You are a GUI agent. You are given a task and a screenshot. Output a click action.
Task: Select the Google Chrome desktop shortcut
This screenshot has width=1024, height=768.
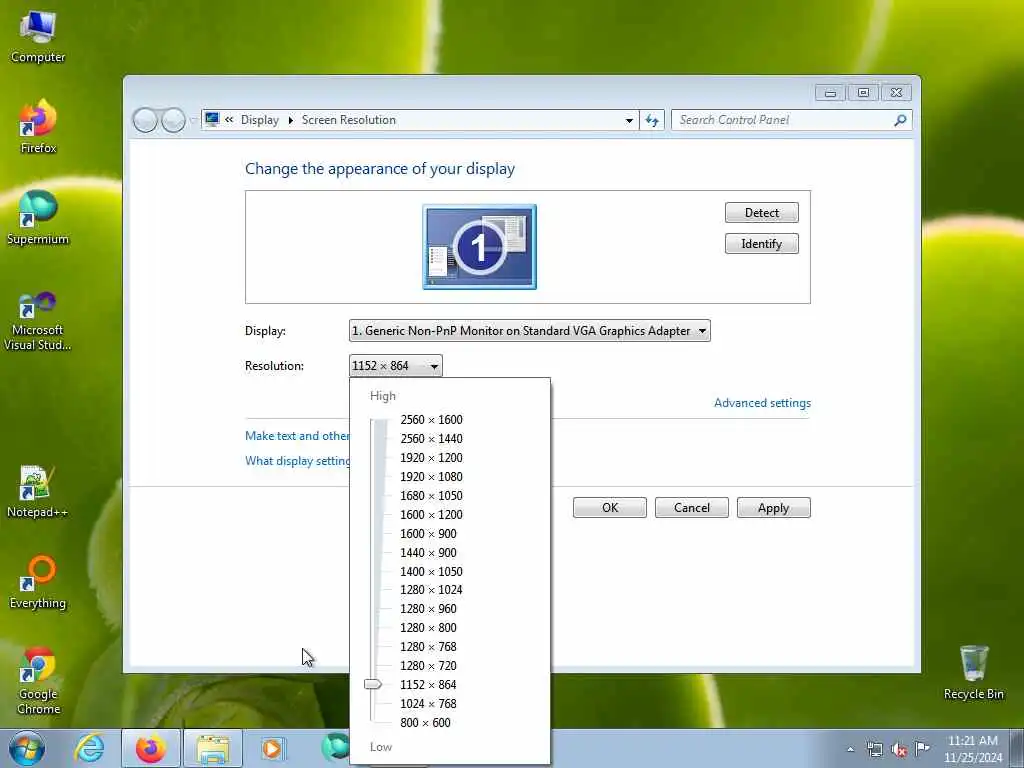(38, 680)
